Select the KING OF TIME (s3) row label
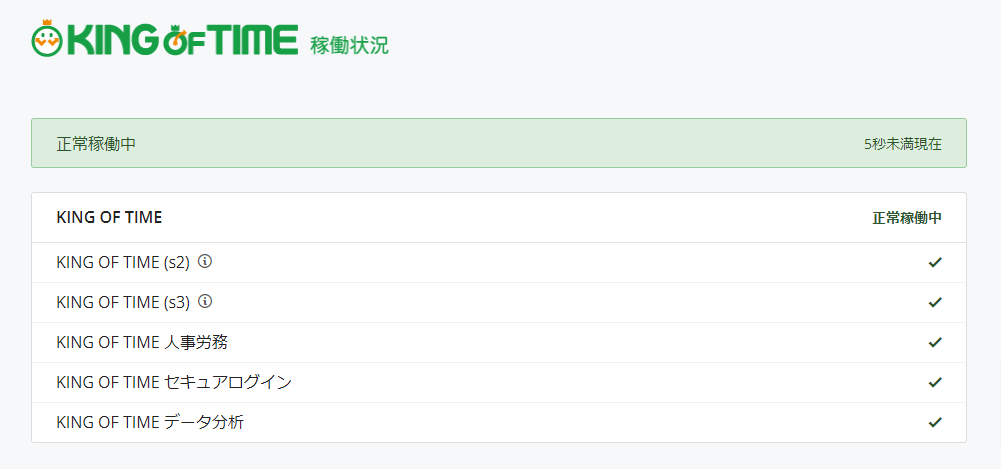The image size is (1001, 469). pos(123,302)
